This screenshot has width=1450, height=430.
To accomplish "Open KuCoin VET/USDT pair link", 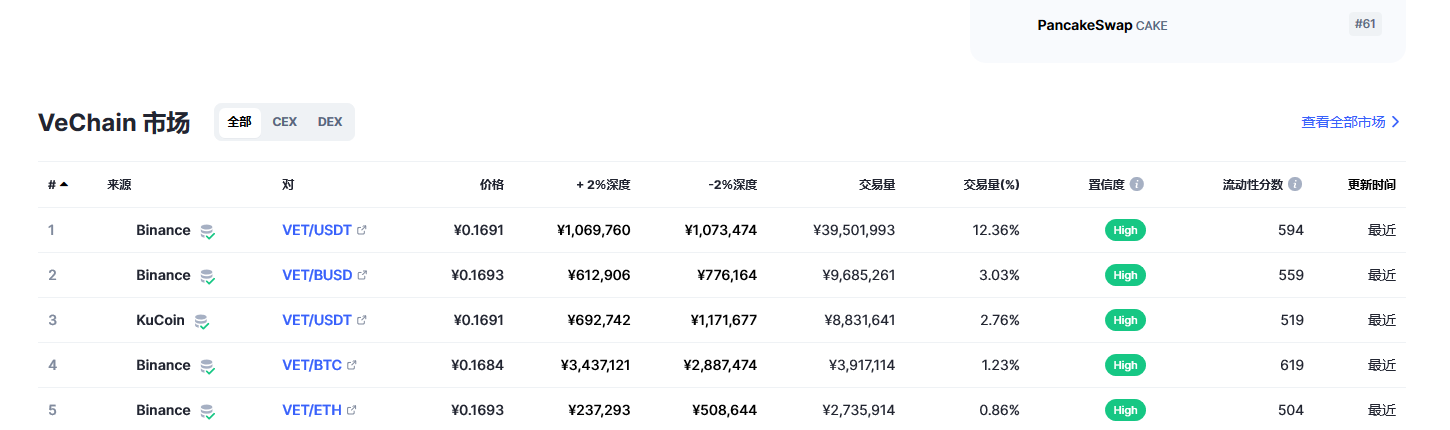I will pos(317,320).
